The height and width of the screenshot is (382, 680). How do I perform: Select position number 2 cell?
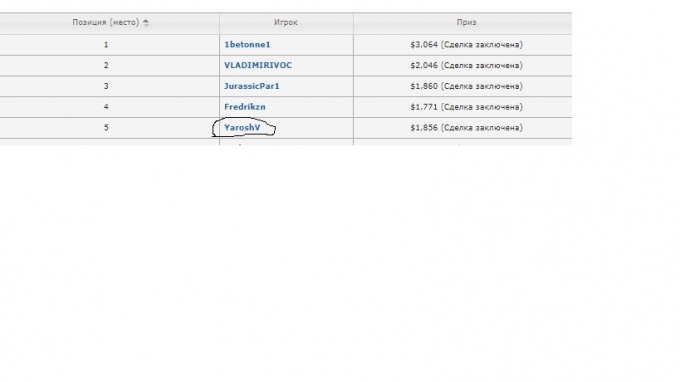pos(110,65)
